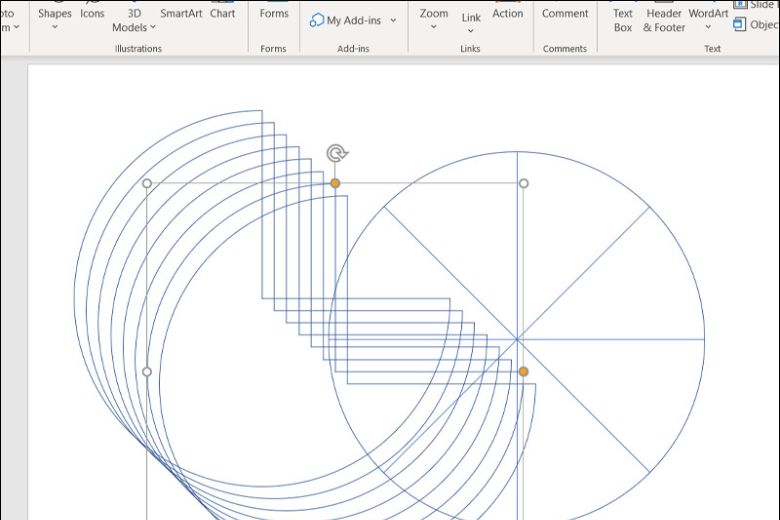The width and height of the screenshot is (780, 520).
Task: Click the Object icon
Action: click(740, 24)
